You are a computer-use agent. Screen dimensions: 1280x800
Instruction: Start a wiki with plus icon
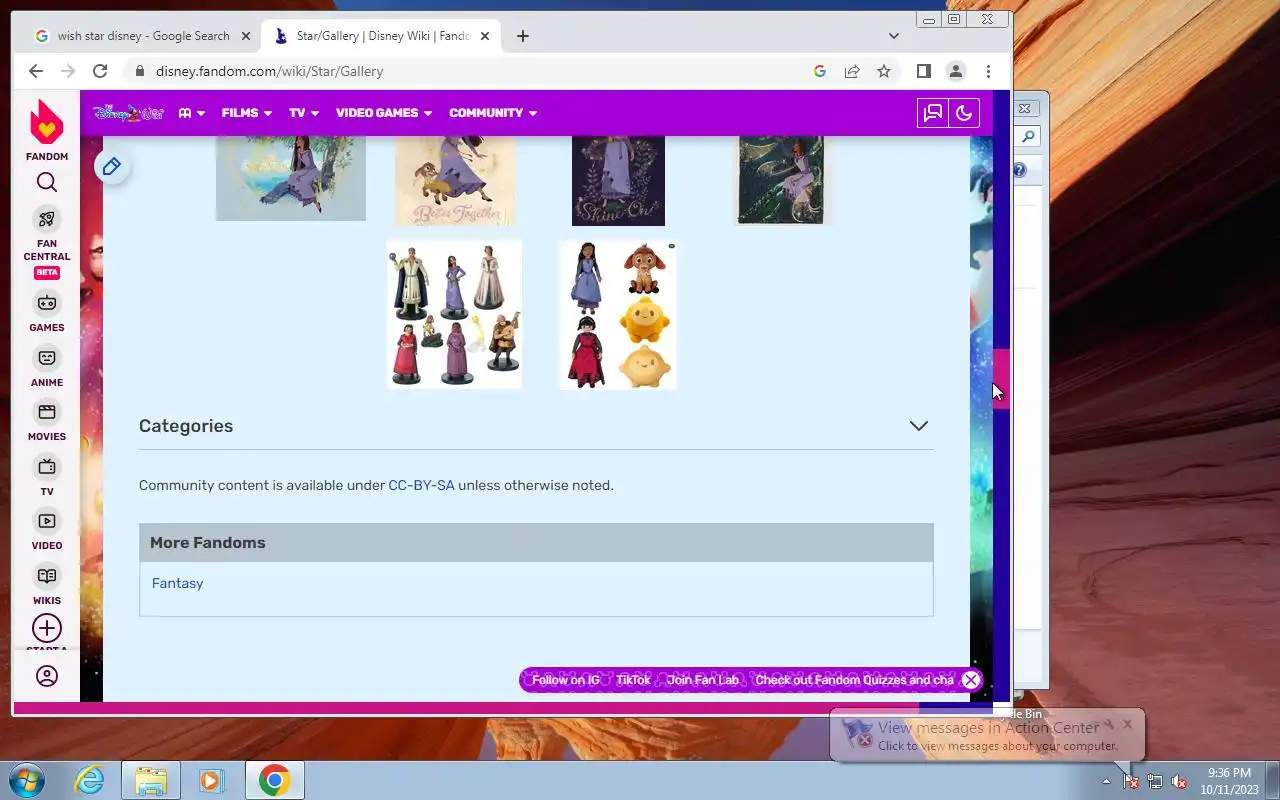[47, 628]
